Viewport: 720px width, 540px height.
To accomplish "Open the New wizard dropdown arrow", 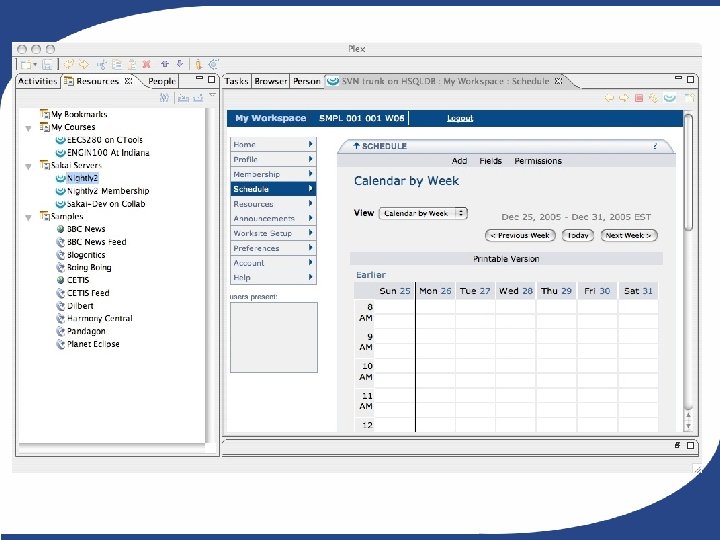I will (35, 65).
